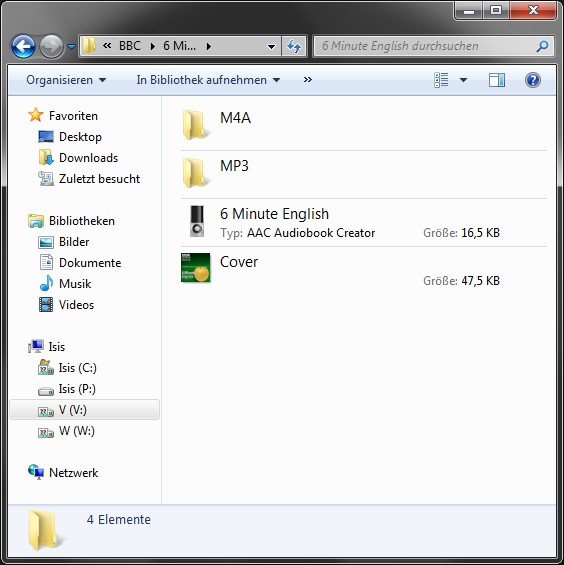Screen dimensions: 564x565
Task: Open the Musik library
Action: (x=75, y=284)
